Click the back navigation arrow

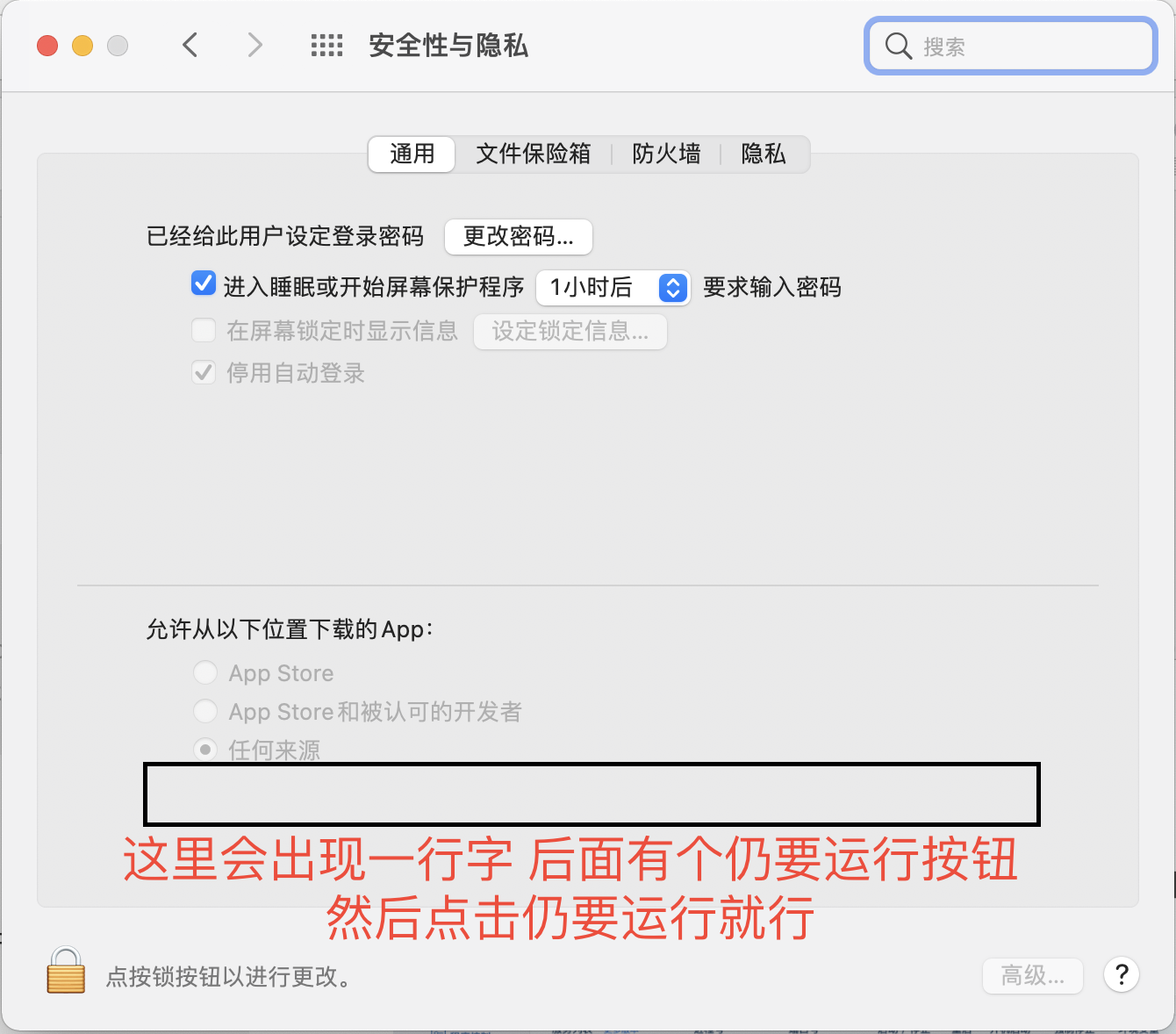coord(190,45)
